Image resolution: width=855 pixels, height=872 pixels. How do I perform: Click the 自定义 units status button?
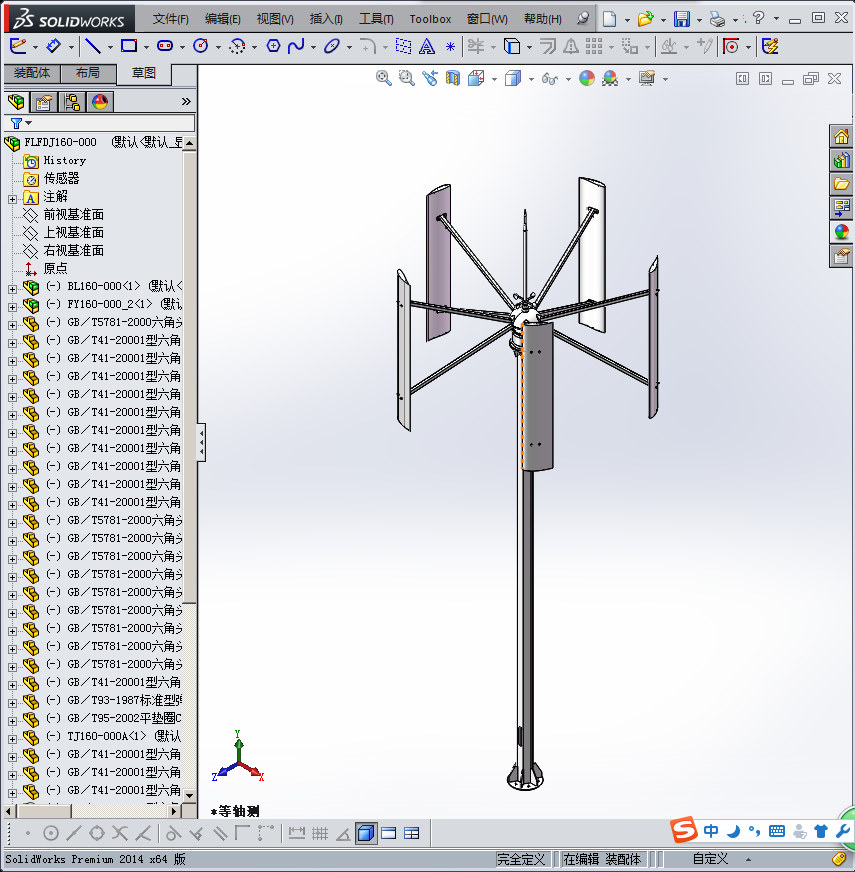(710, 858)
